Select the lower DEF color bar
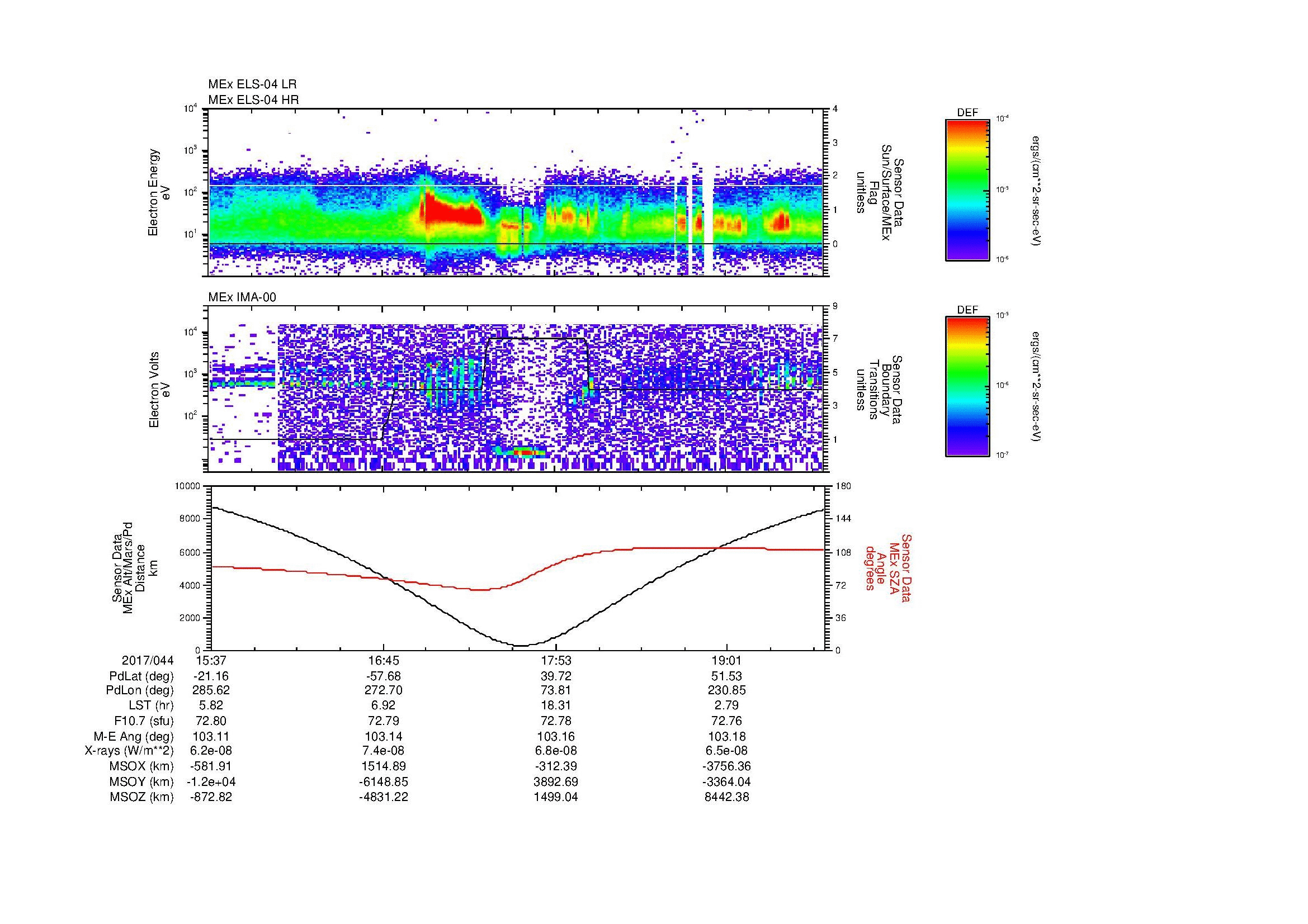The height and width of the screenshot is (924, 1308). coord(967,387)
